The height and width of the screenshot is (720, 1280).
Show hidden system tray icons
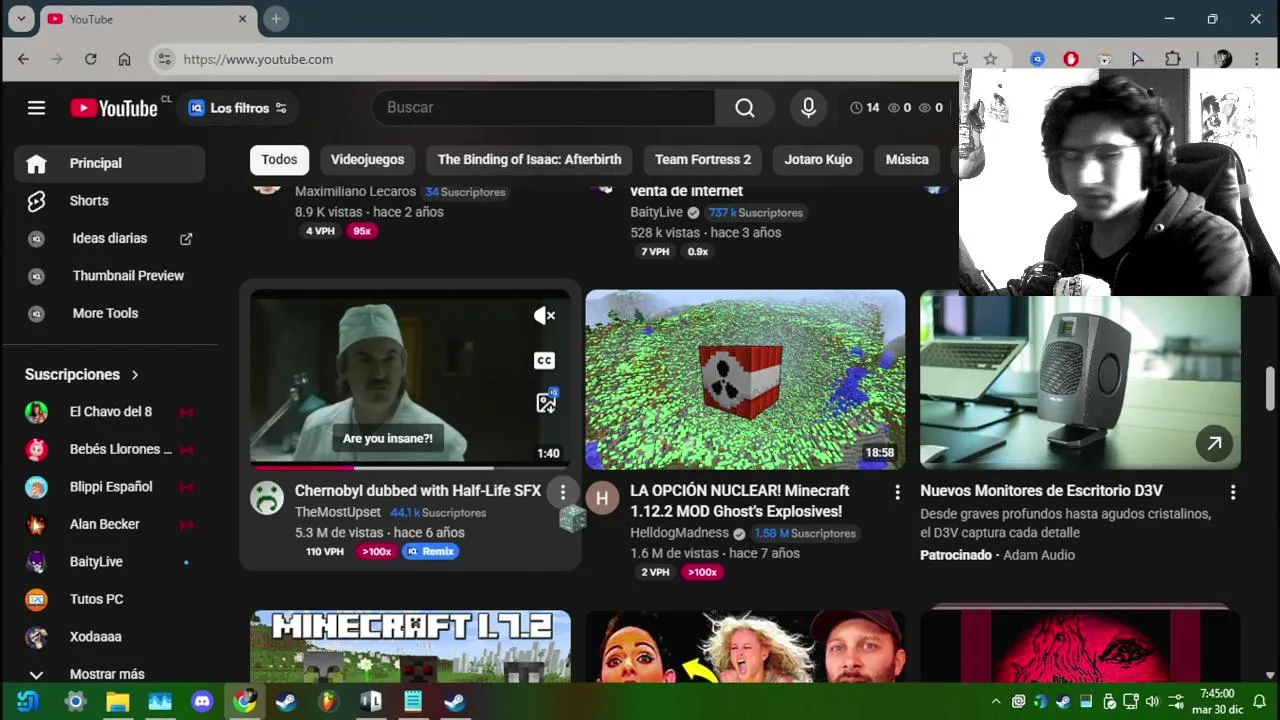coord(996,702)
